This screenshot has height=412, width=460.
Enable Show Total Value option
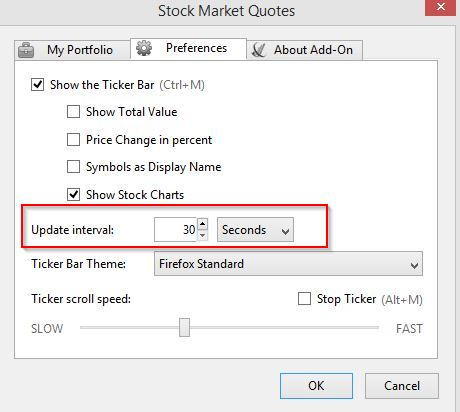click(73, 112)
